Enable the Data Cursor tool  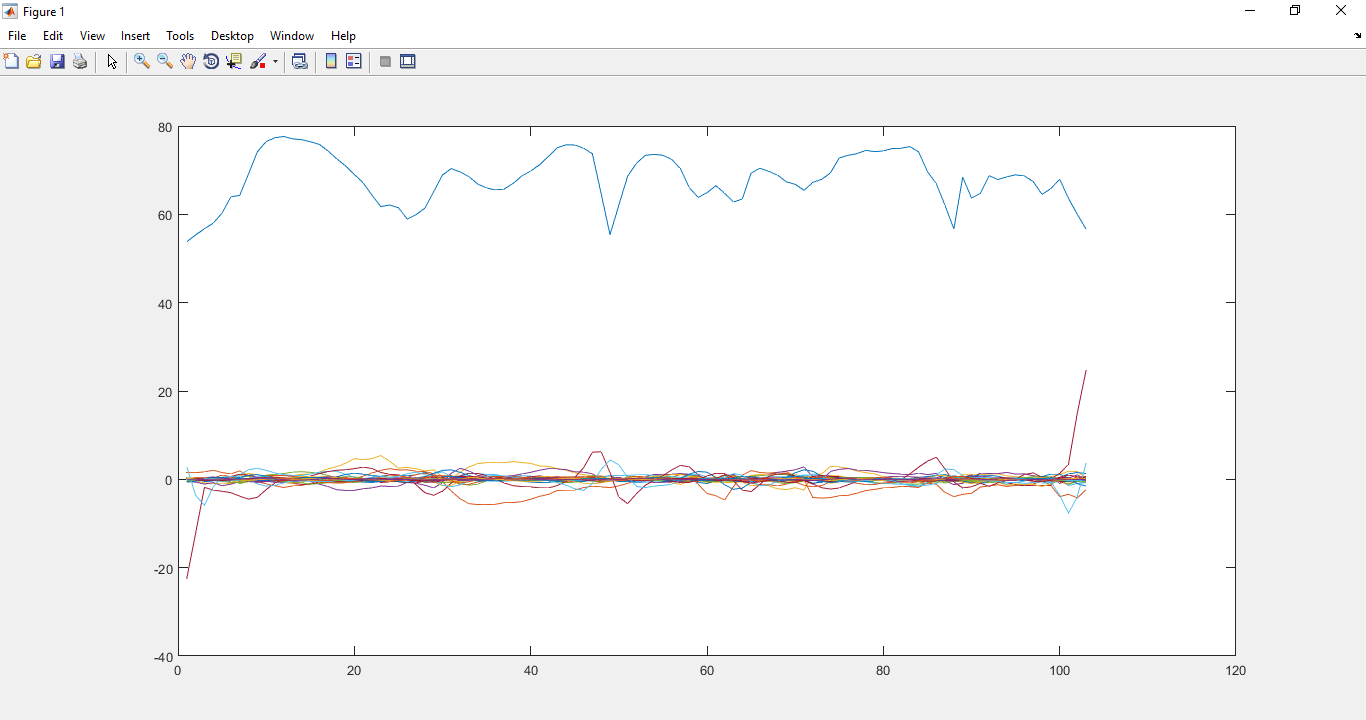click(x=234, y=61)
